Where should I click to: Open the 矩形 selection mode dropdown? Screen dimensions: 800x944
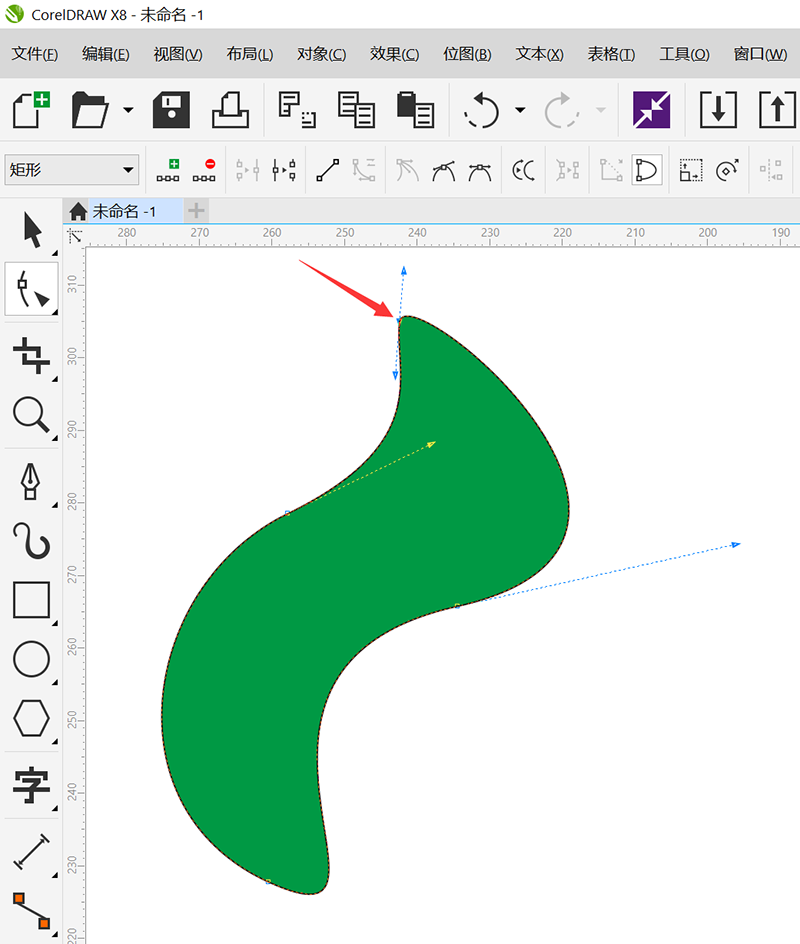(x=71, y=170)
